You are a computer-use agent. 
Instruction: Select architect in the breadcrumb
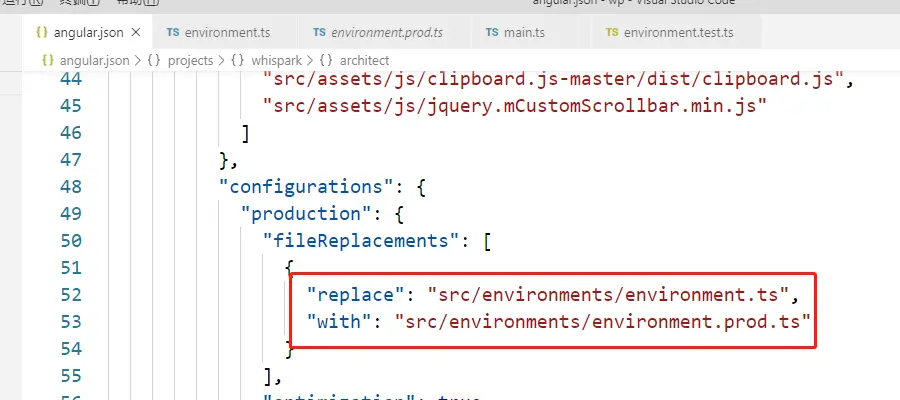[x=364, y=60]
